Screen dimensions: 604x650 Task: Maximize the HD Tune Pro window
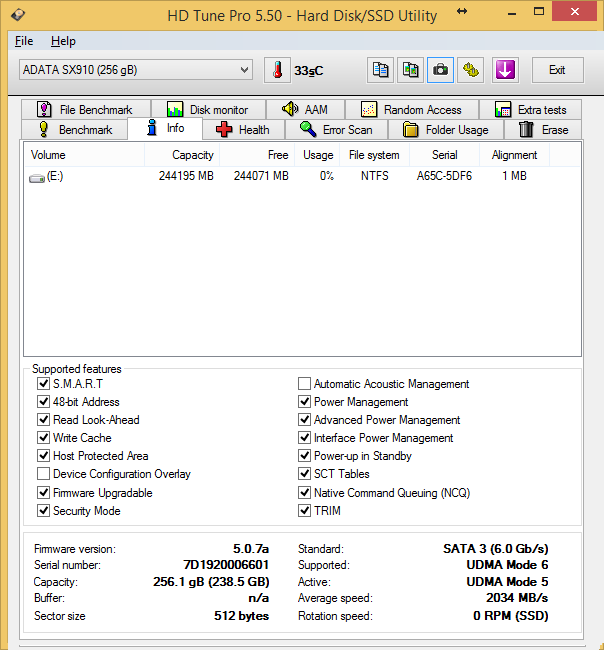(539, 12)
